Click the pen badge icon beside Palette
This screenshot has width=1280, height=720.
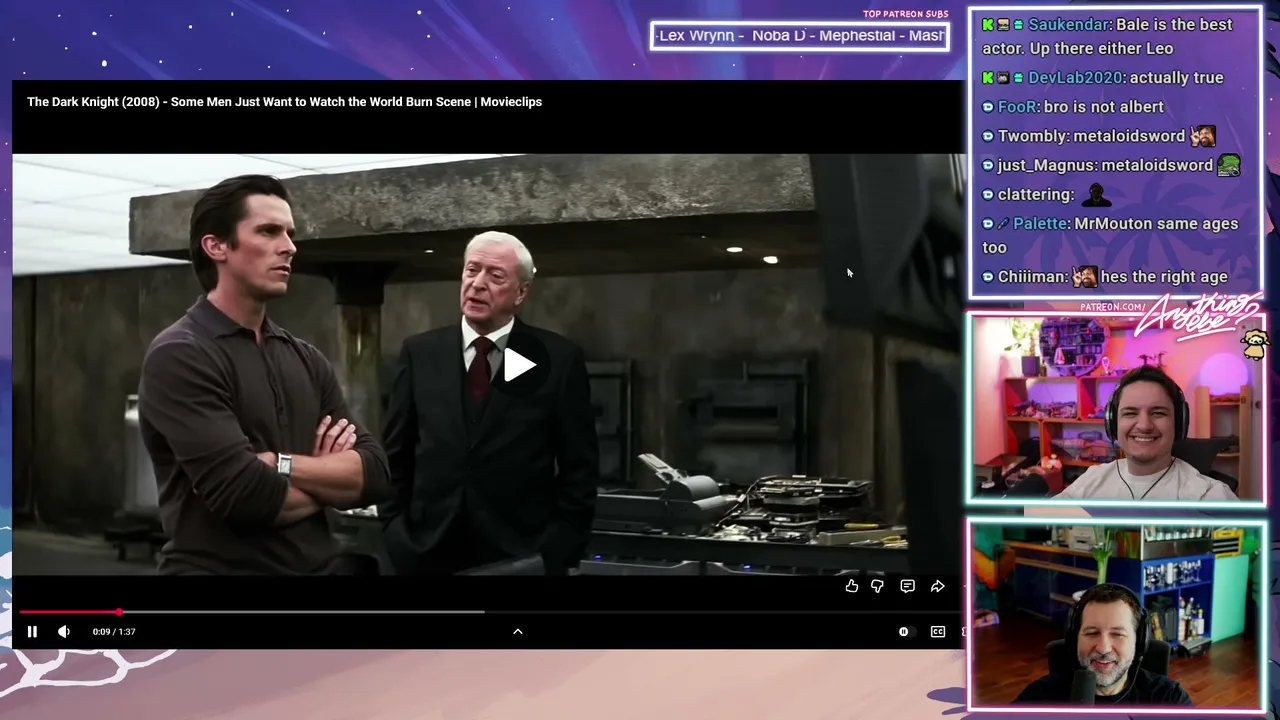tap(1003, 224)
